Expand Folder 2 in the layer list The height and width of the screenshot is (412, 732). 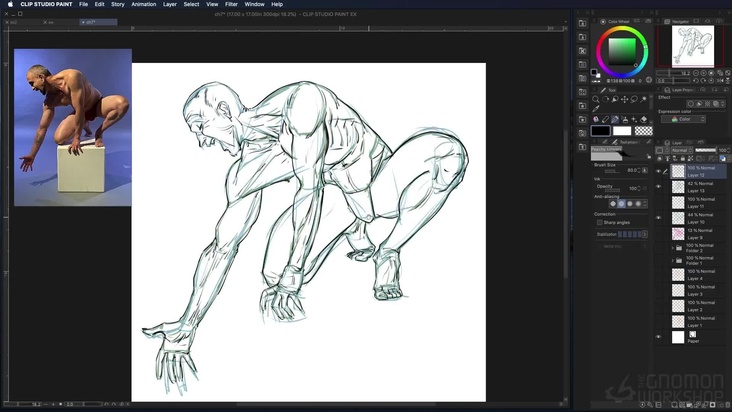672,246
